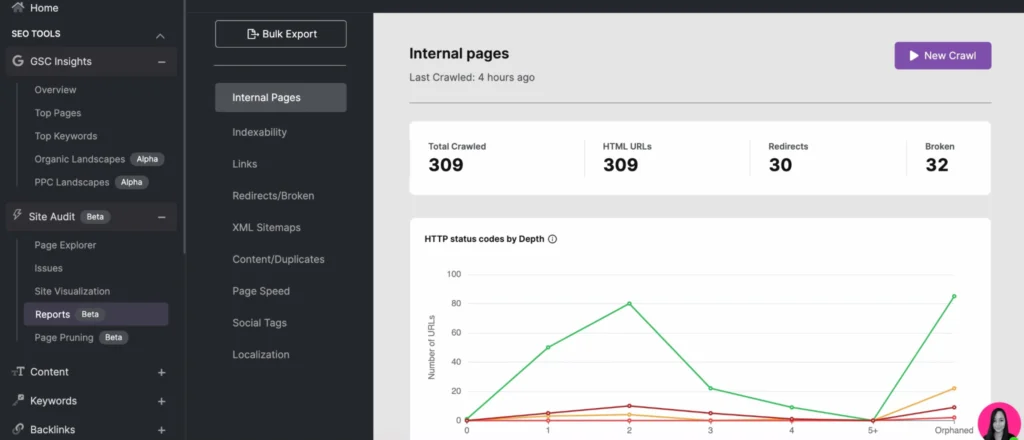The width and height of the screenshot is (1024, 440).
Task: Open the user avatar in bottom corner
Action: click(997, 421)
